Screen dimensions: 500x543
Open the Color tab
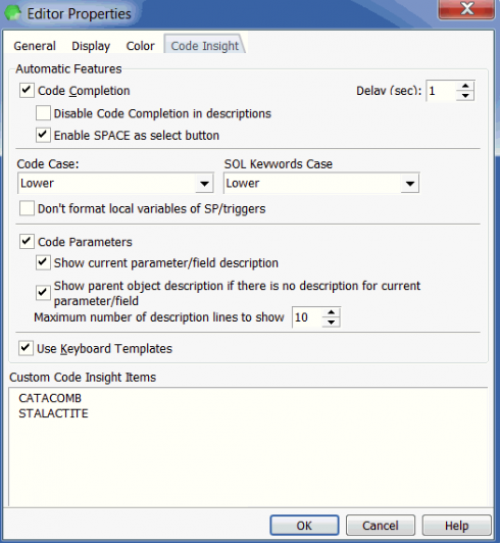point(140,46)
